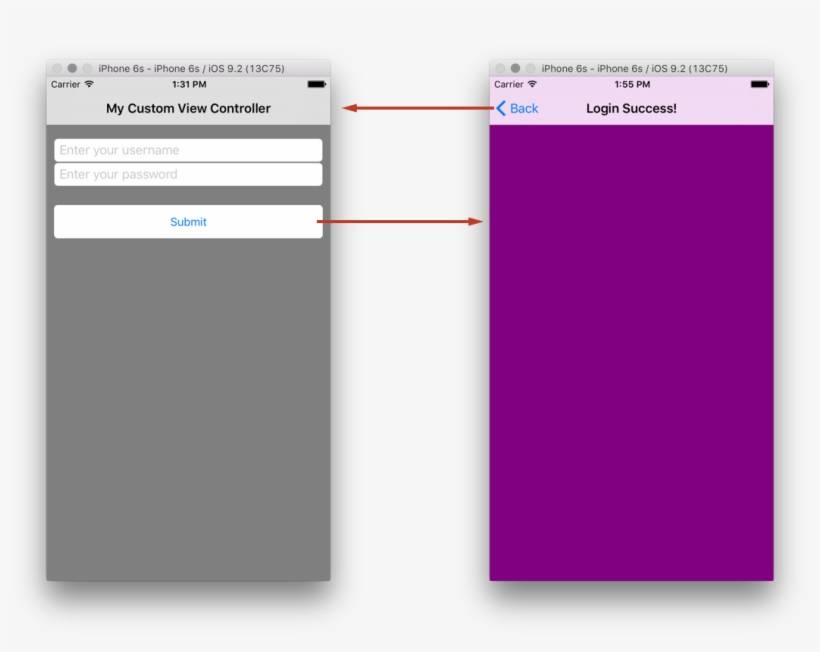Tap Back on the Login Success screen
The image size is (820, 652).
[522, 108]
